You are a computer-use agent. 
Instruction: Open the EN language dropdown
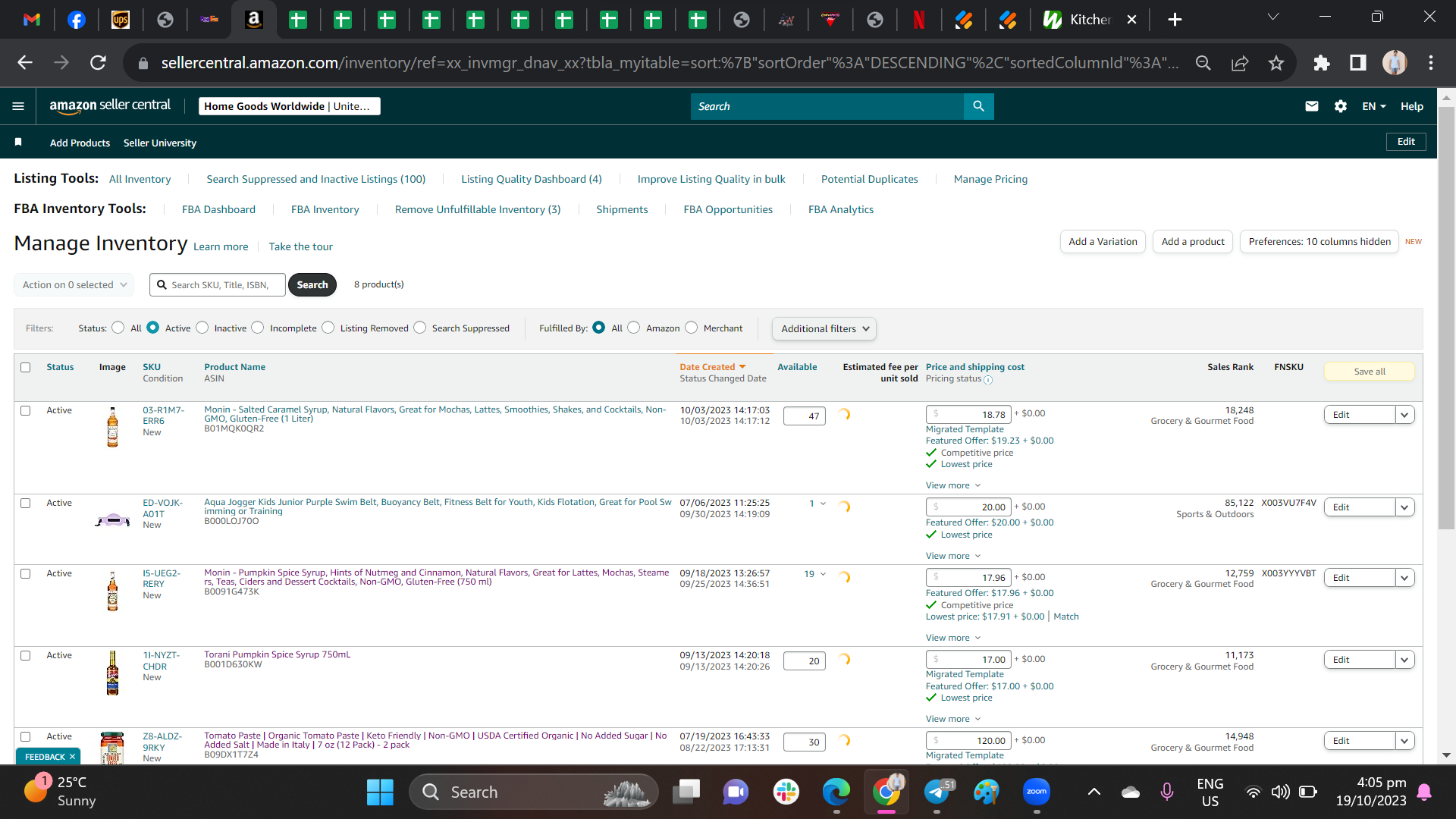click(1374, 106)
